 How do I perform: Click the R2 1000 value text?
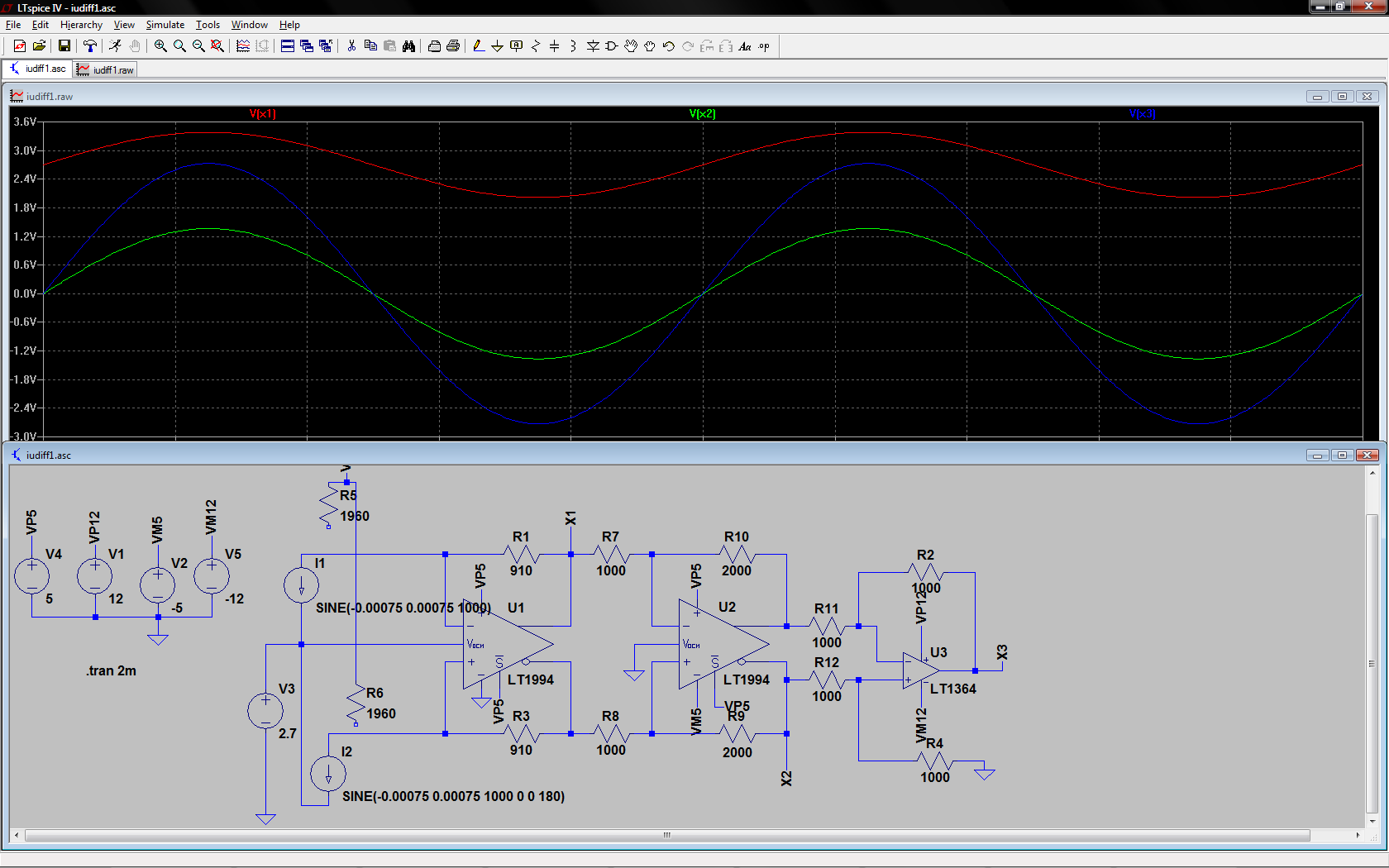(926, 588)
